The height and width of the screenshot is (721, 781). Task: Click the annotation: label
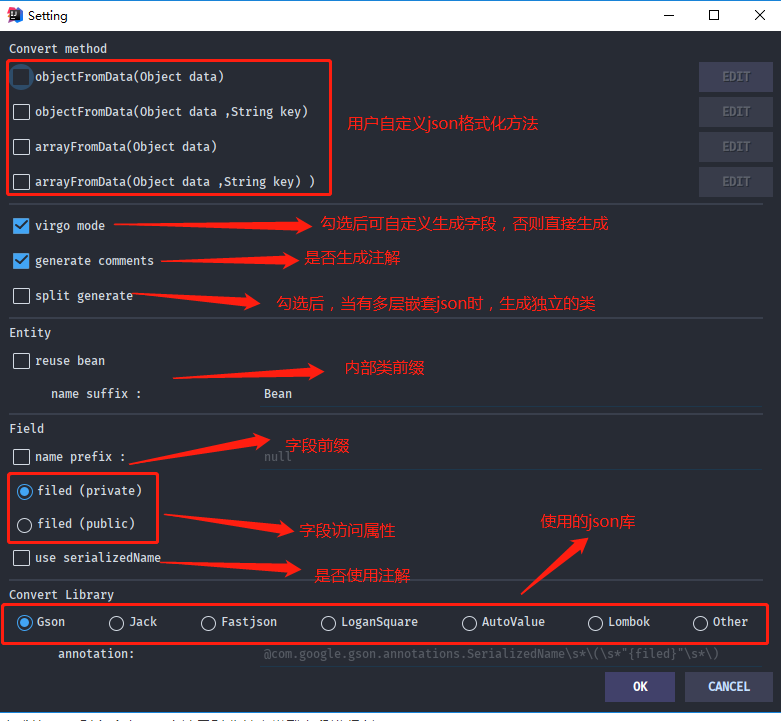pyautogui.click(x=96, y=654)
